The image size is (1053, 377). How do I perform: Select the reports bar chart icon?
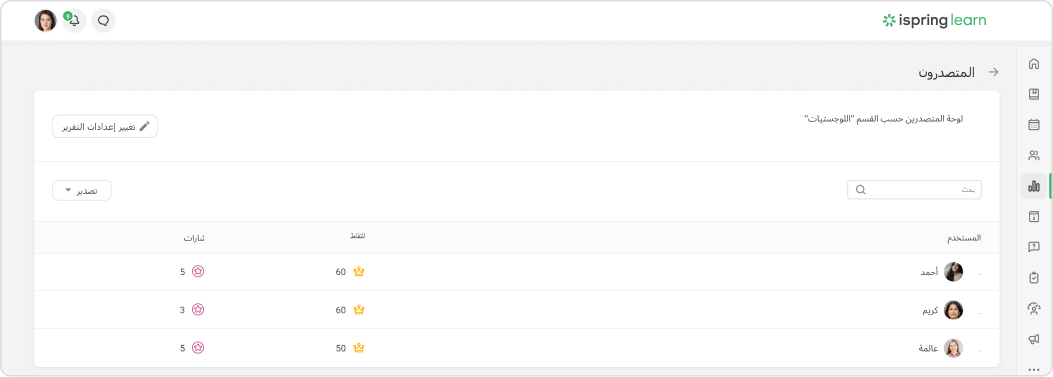coord(1034,186)
